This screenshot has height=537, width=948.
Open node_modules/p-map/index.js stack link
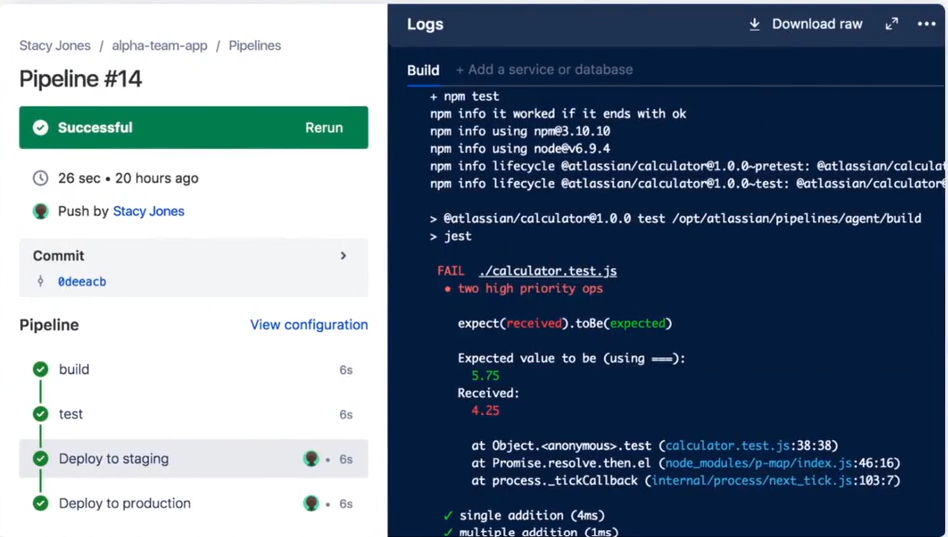[x=758, y=463]
